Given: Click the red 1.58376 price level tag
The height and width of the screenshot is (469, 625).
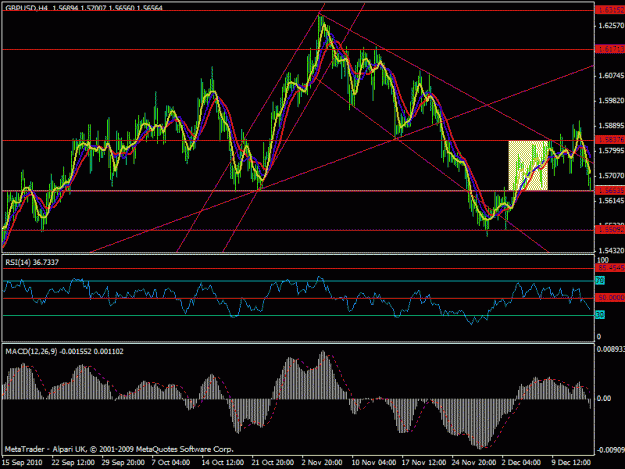Looking at the screenshot, I should pos(609,139).
